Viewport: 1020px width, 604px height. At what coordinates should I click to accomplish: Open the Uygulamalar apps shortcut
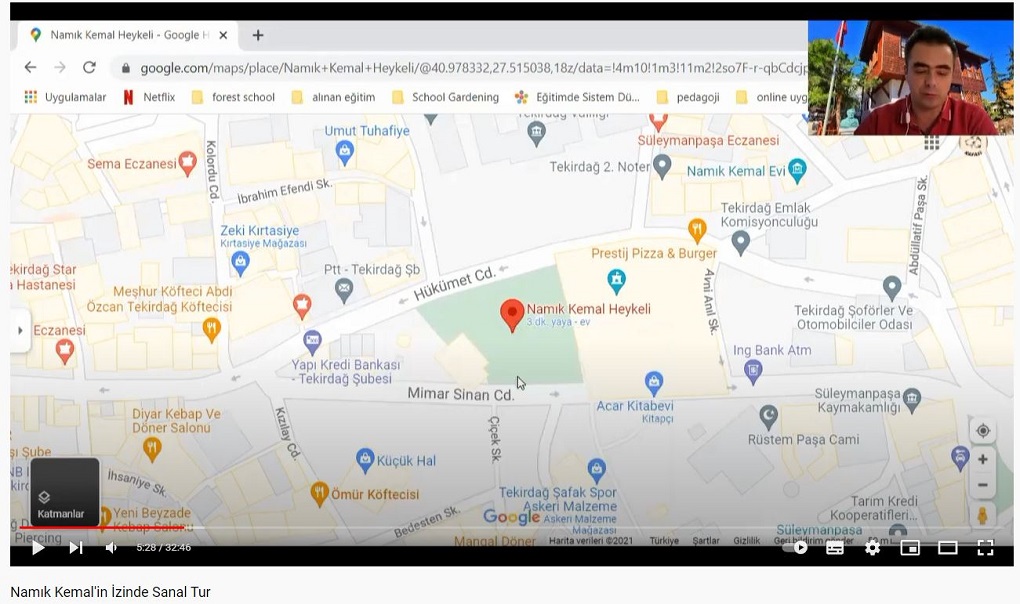tap(65, 98)
